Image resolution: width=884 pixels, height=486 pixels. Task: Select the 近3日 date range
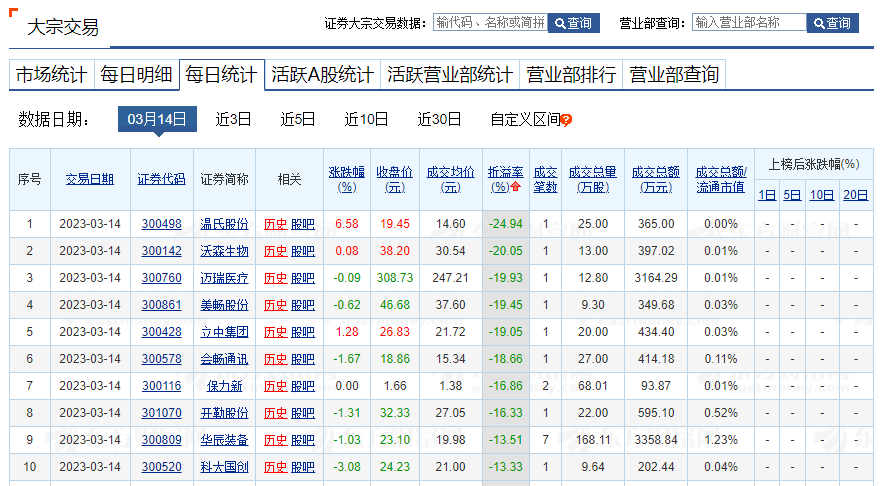pos(233,119)
